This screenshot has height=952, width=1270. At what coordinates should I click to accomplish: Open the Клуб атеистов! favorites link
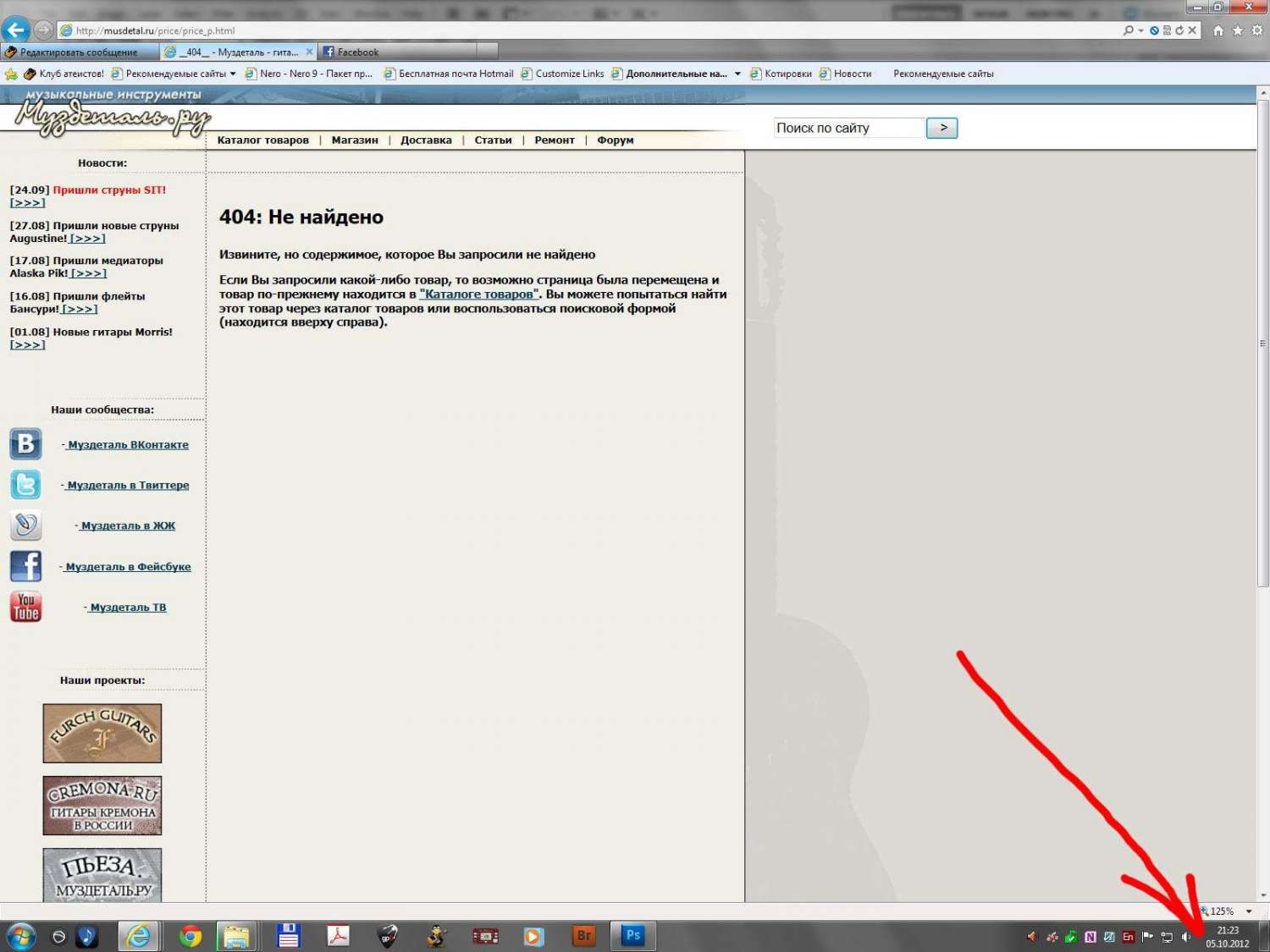[x=63, y=74]
